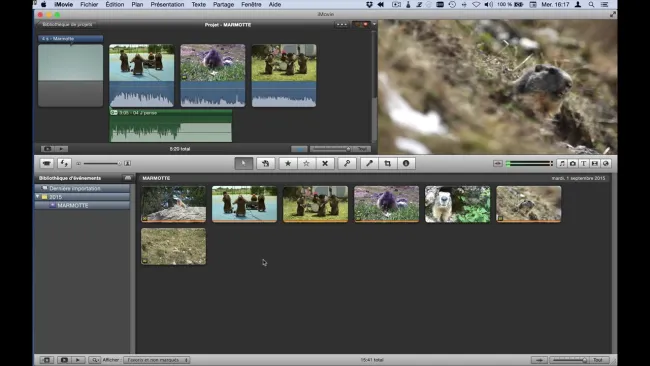The width and height of the screenshot is (650, 366).
Task: Open Spotlight search in the menu bar
Action: pos(592,5)
